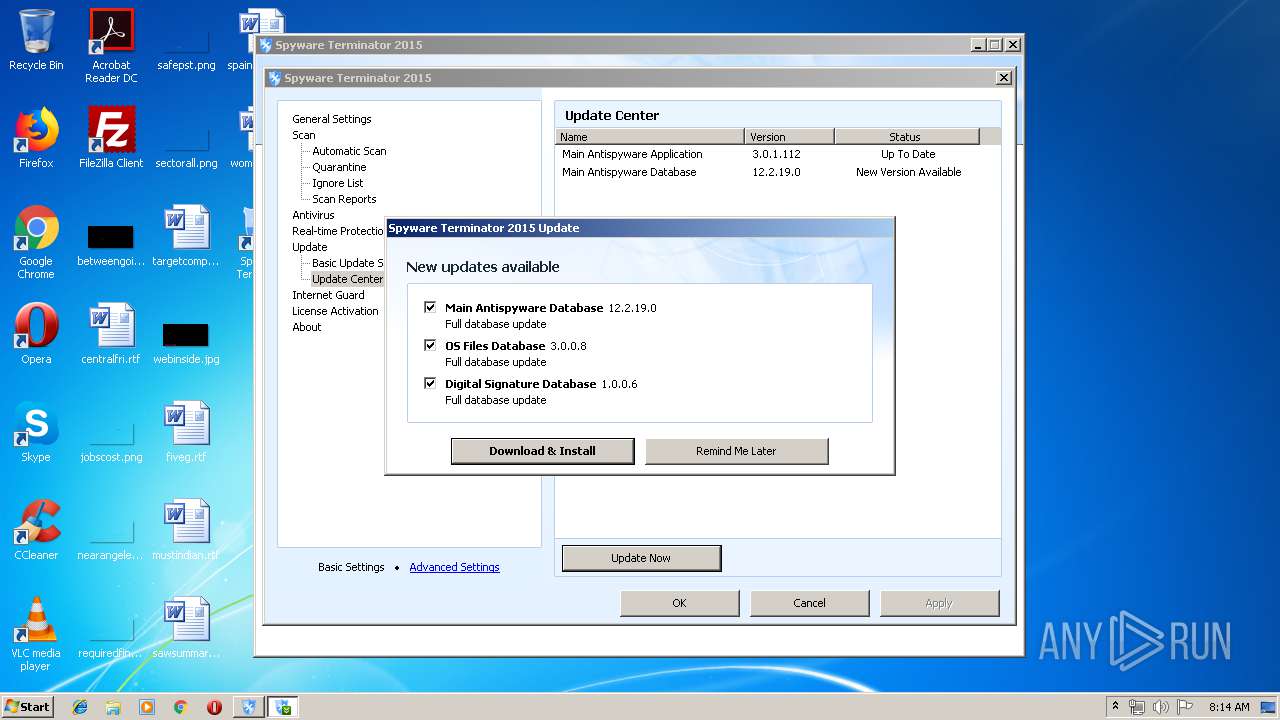Uncheck Digital Signature Database update

(430, 384)
